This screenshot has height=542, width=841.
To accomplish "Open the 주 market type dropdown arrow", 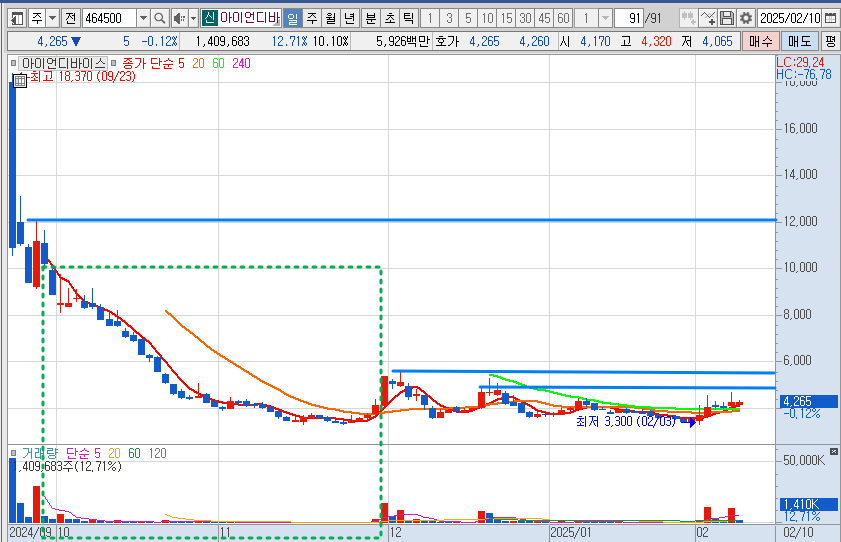I will tap(53, 19).
